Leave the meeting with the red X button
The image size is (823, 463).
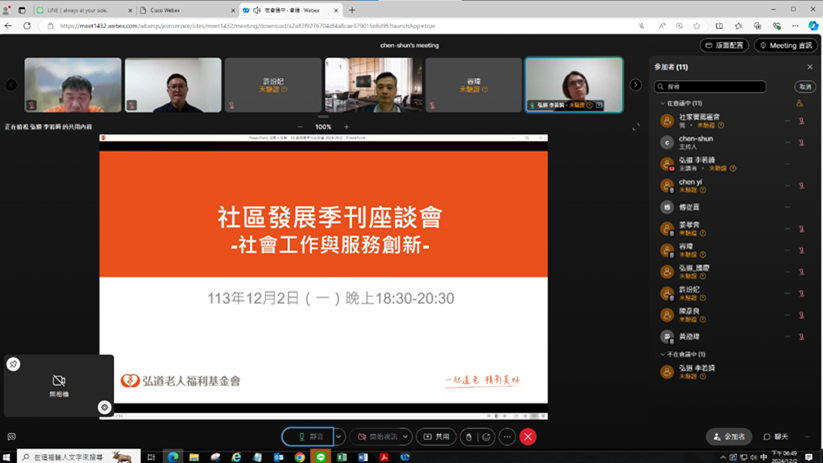528,437
